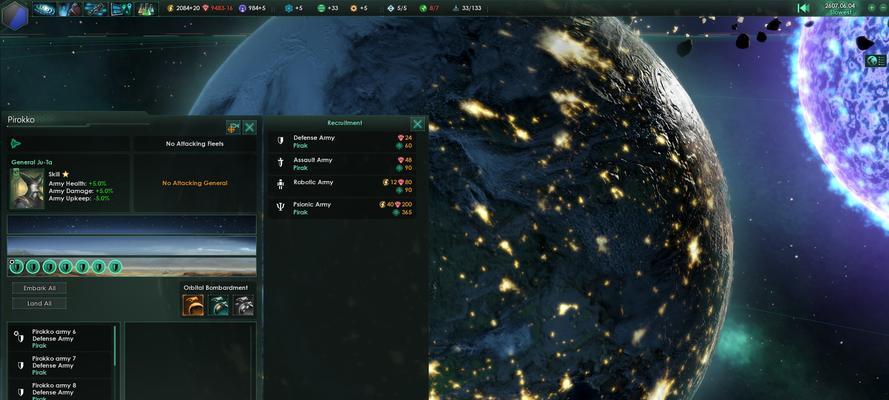Click the recruit armies icon in Pirokko panel
Image resolution: width=889 pixels, height=400 pixels.
point(233,127)
